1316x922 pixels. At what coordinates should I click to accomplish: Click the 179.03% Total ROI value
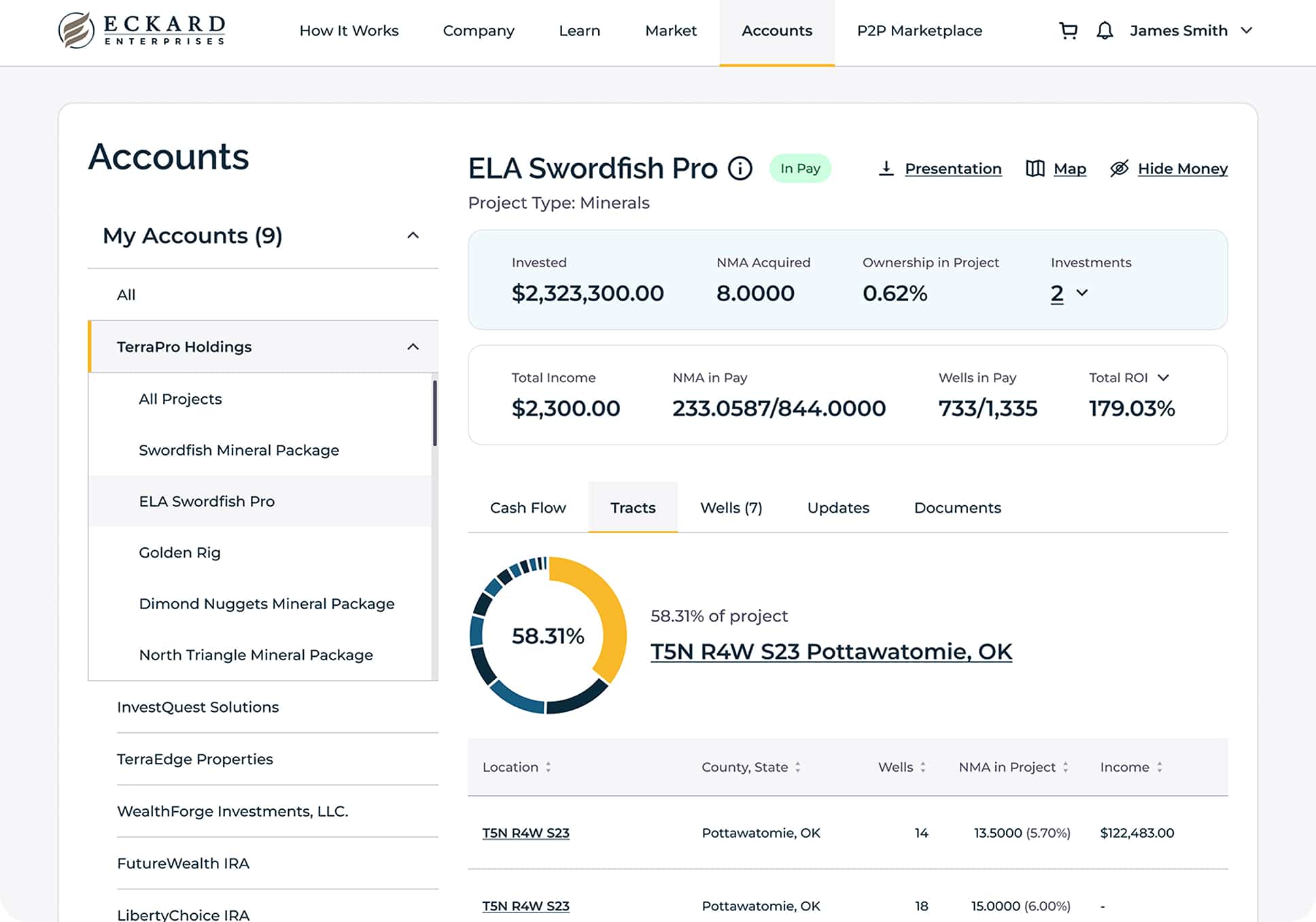(x=1132, y=408)
